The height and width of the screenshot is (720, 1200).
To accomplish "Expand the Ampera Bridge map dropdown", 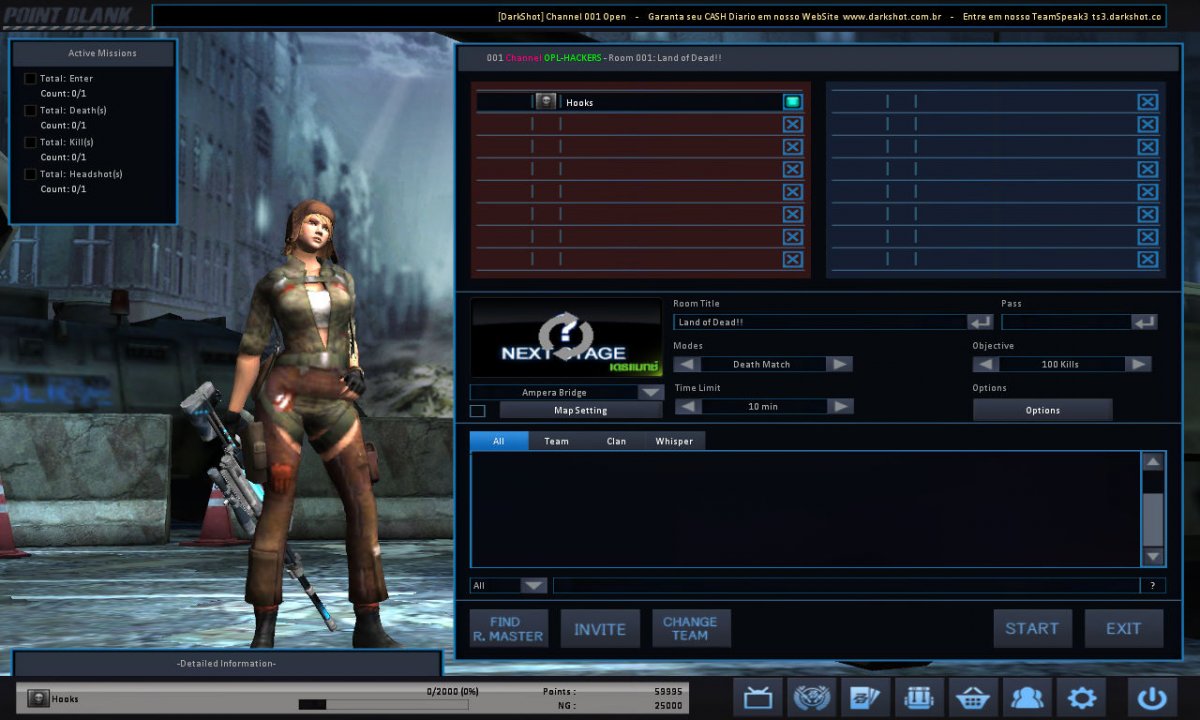I will click(650, 393).
